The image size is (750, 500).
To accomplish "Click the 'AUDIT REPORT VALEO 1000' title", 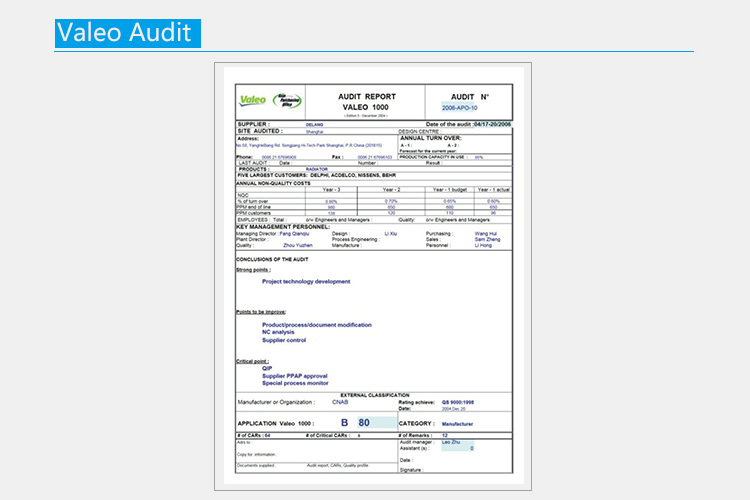I will [366, 102].
